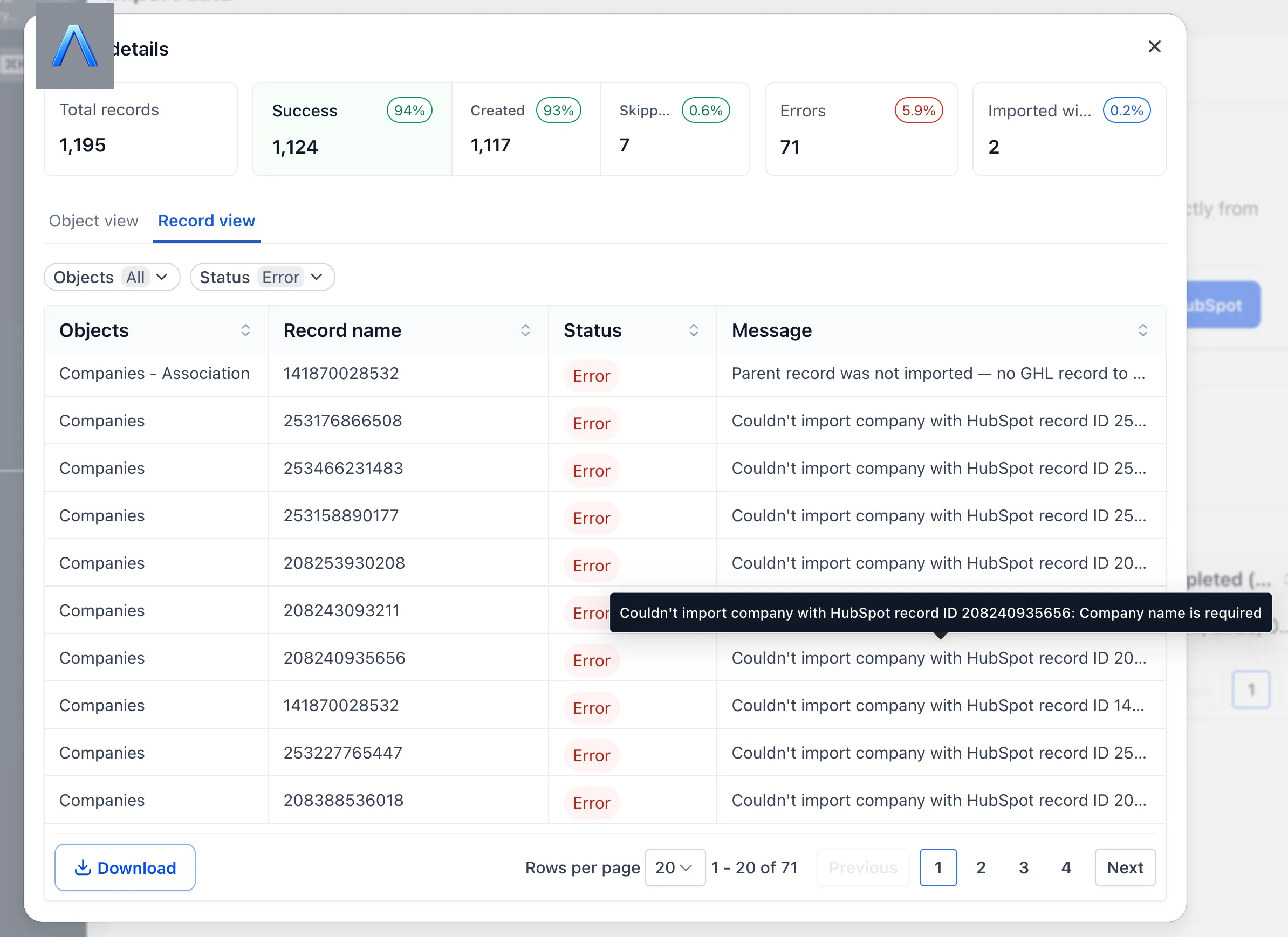Click record name 253176866508

pos(342,421)
